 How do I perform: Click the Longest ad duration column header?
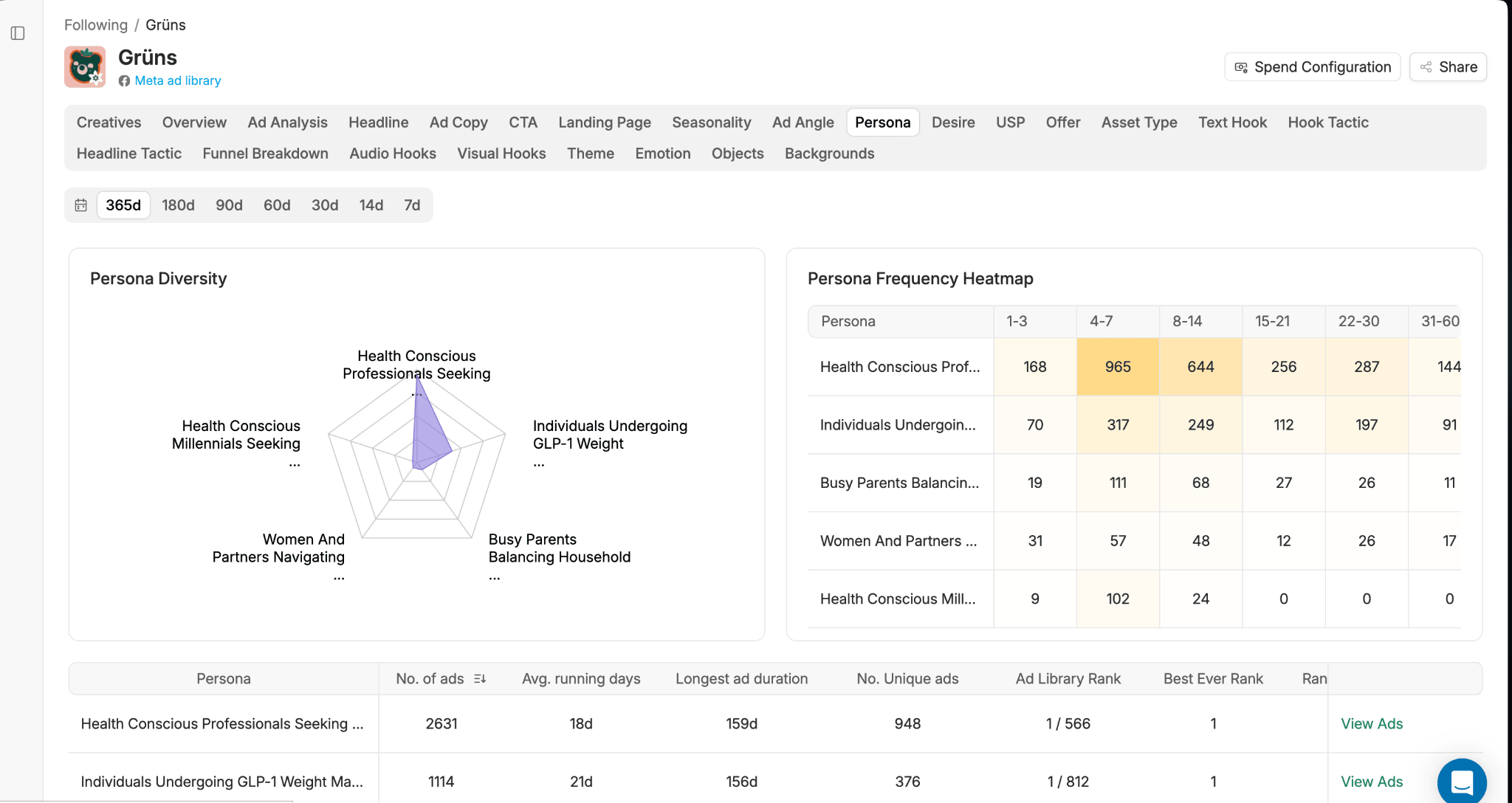(742, 679)
